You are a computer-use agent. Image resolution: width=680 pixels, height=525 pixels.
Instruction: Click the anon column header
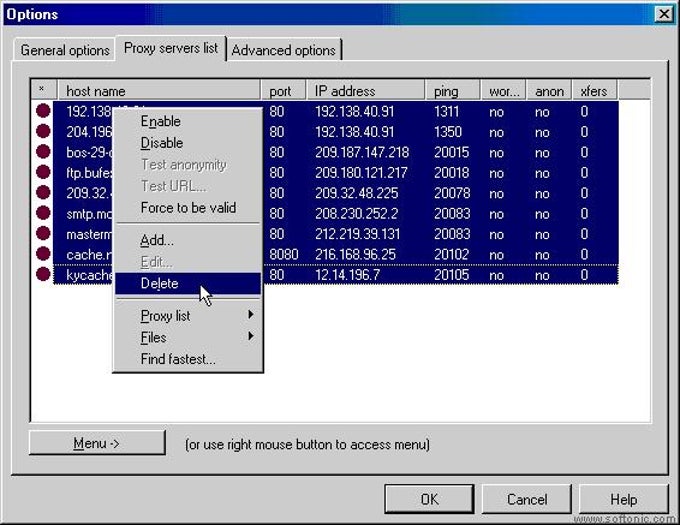549,91
